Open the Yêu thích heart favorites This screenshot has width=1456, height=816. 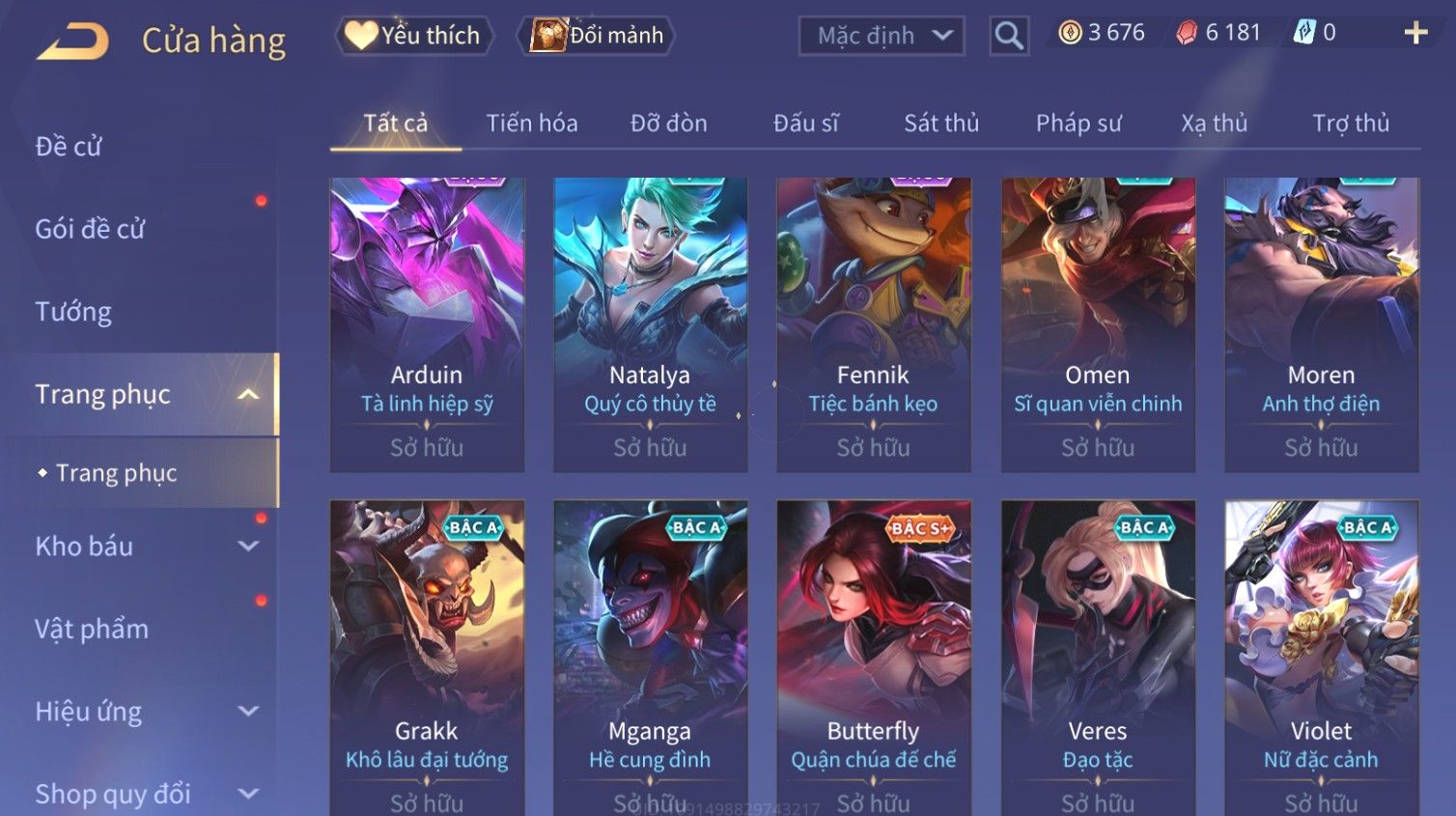click(414, 36)
